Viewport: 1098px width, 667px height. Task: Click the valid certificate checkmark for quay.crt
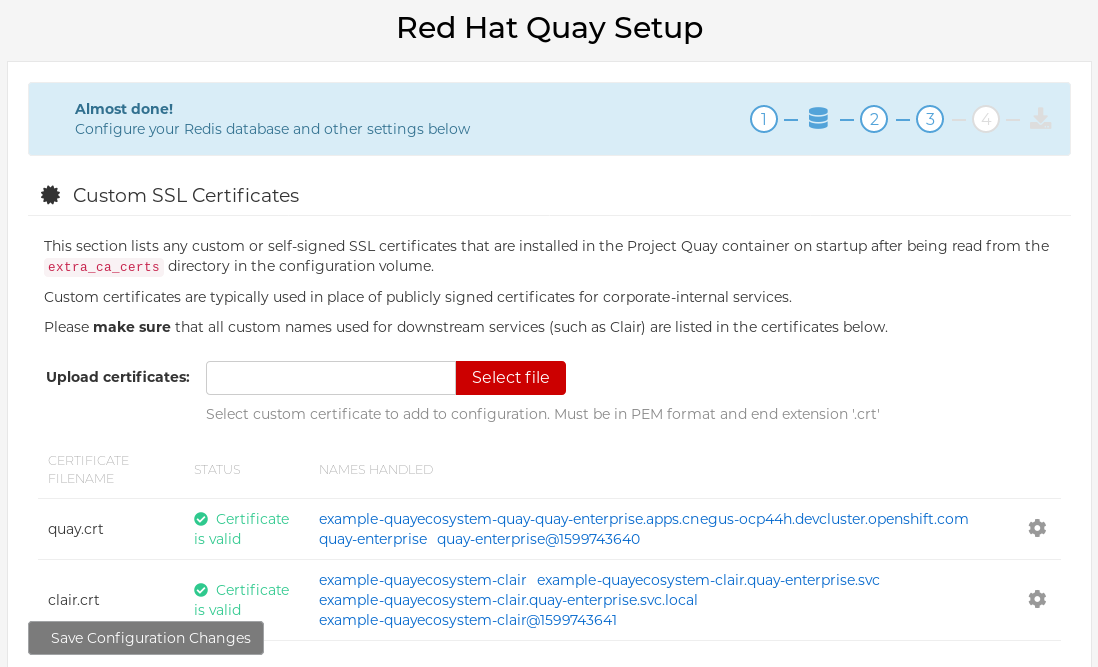tap(200, 518)
